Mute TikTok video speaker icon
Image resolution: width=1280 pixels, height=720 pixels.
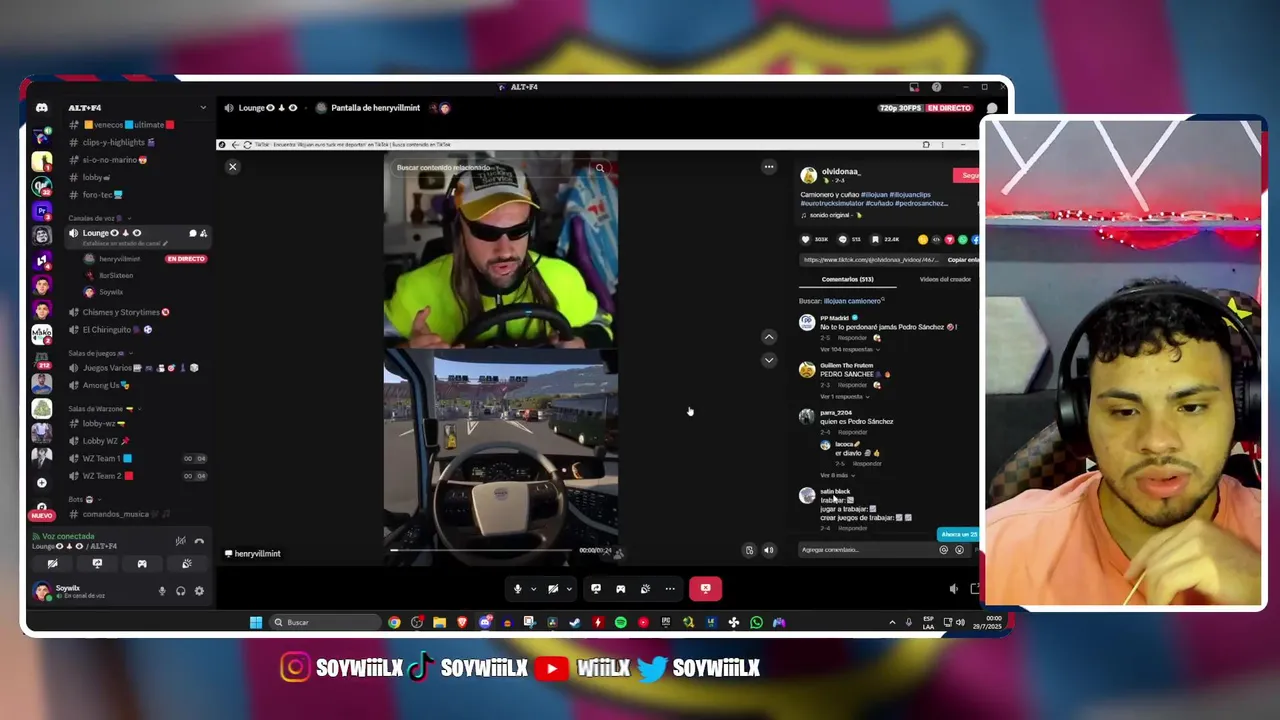(768, 550)
